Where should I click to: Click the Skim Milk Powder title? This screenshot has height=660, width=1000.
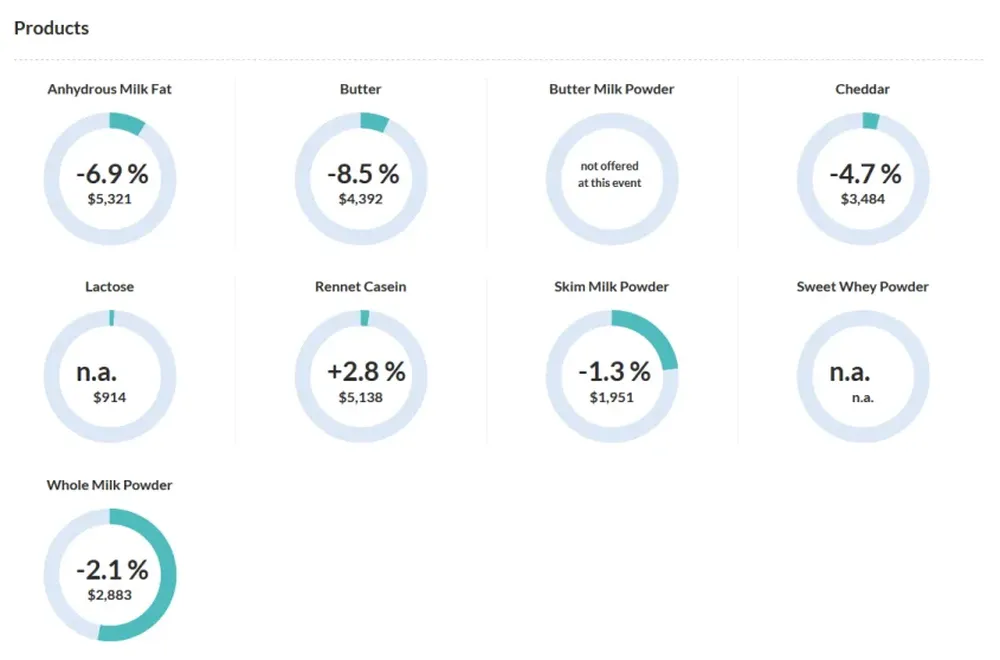[x=611, y=287]
